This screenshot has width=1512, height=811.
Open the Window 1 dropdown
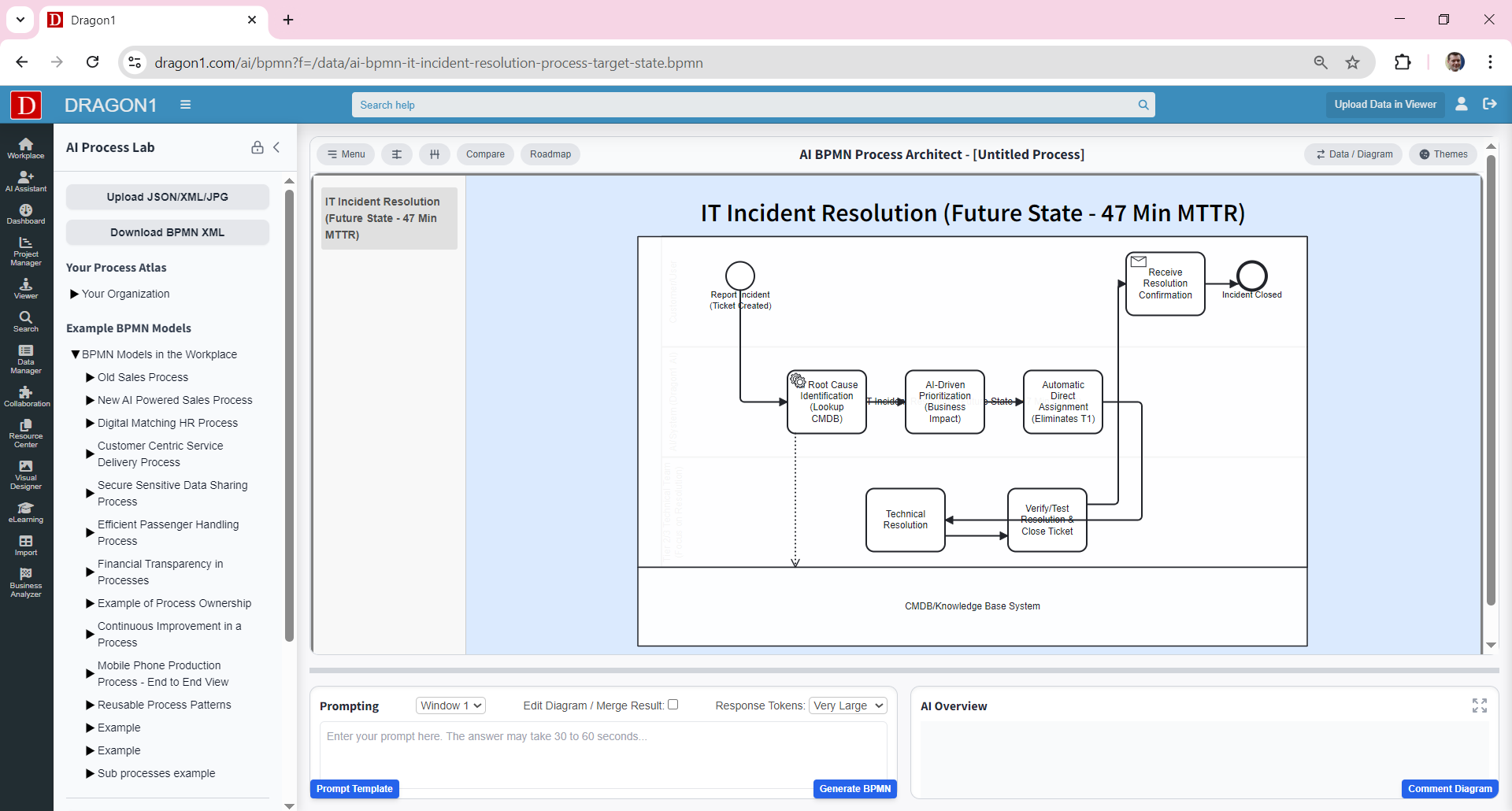450,705
